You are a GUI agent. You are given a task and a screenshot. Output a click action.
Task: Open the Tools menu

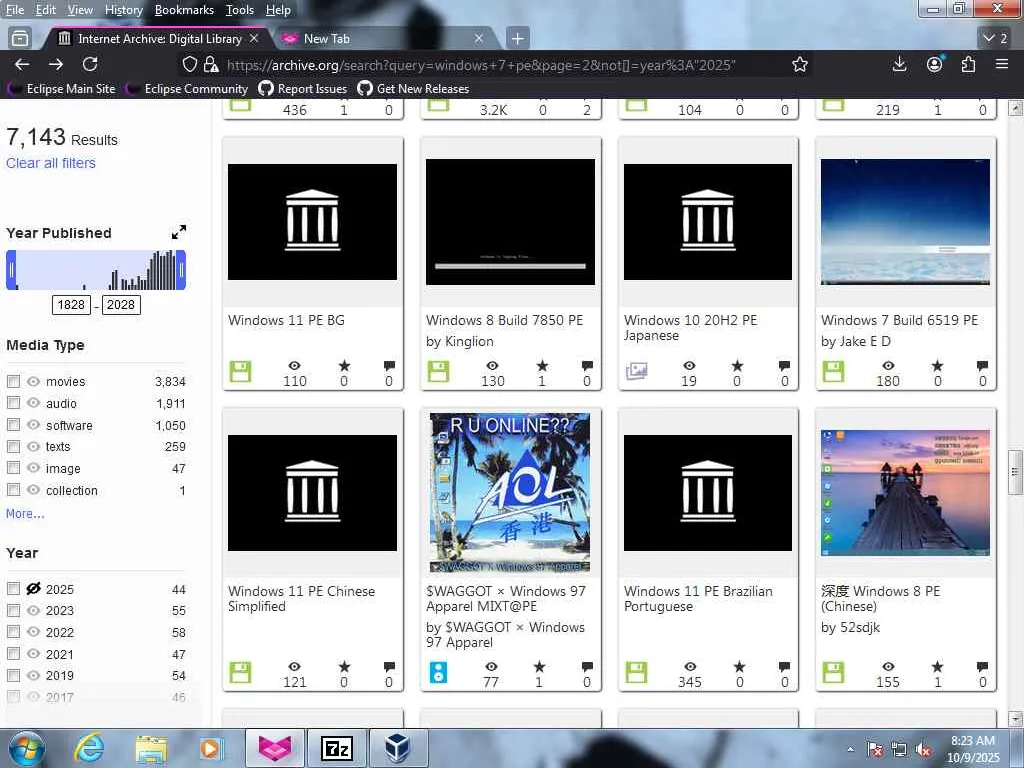tap(240, 10)
